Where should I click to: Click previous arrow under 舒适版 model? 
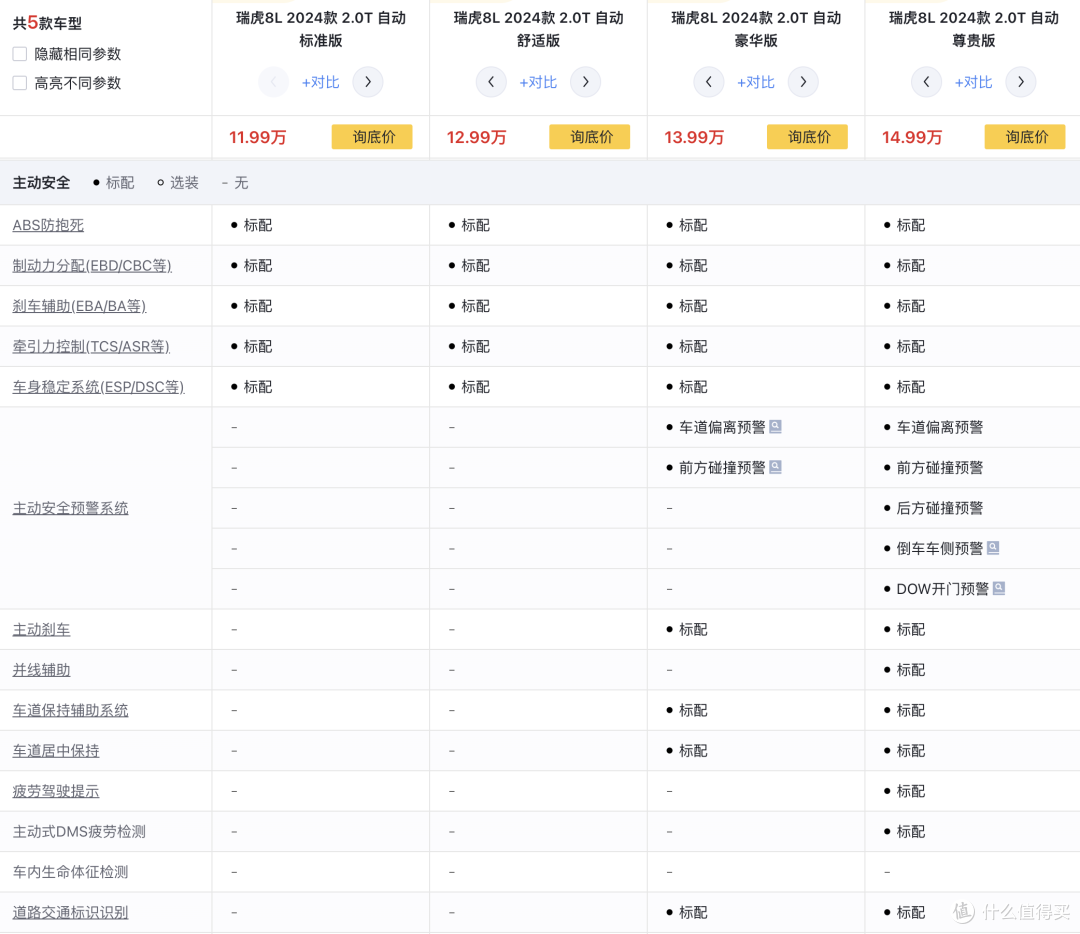[x=491, y=82]
